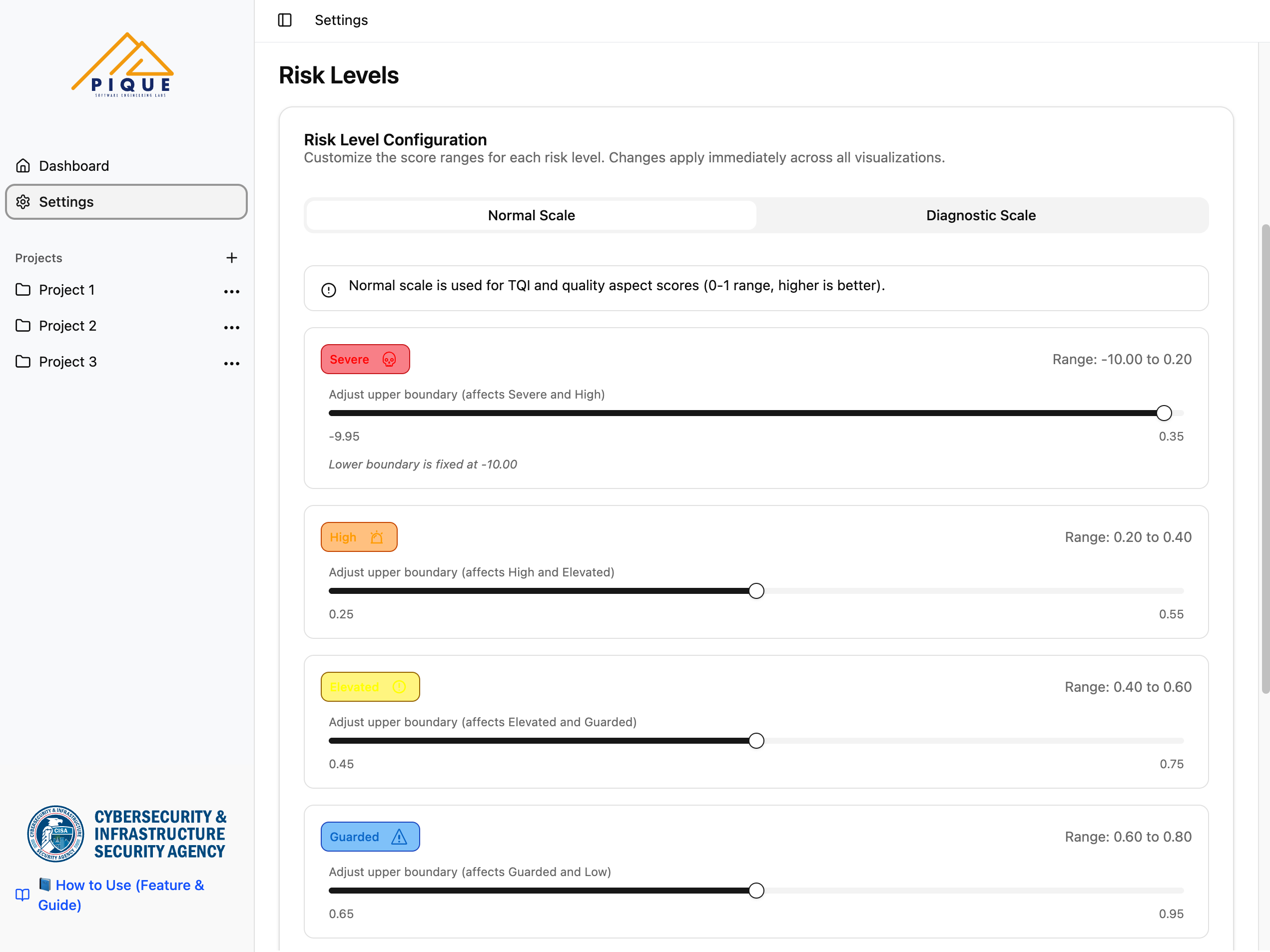The width and height of the screenshot is (1270, 952).
Task: Go to Dashboard in sidebar
Action: [73, 166]
